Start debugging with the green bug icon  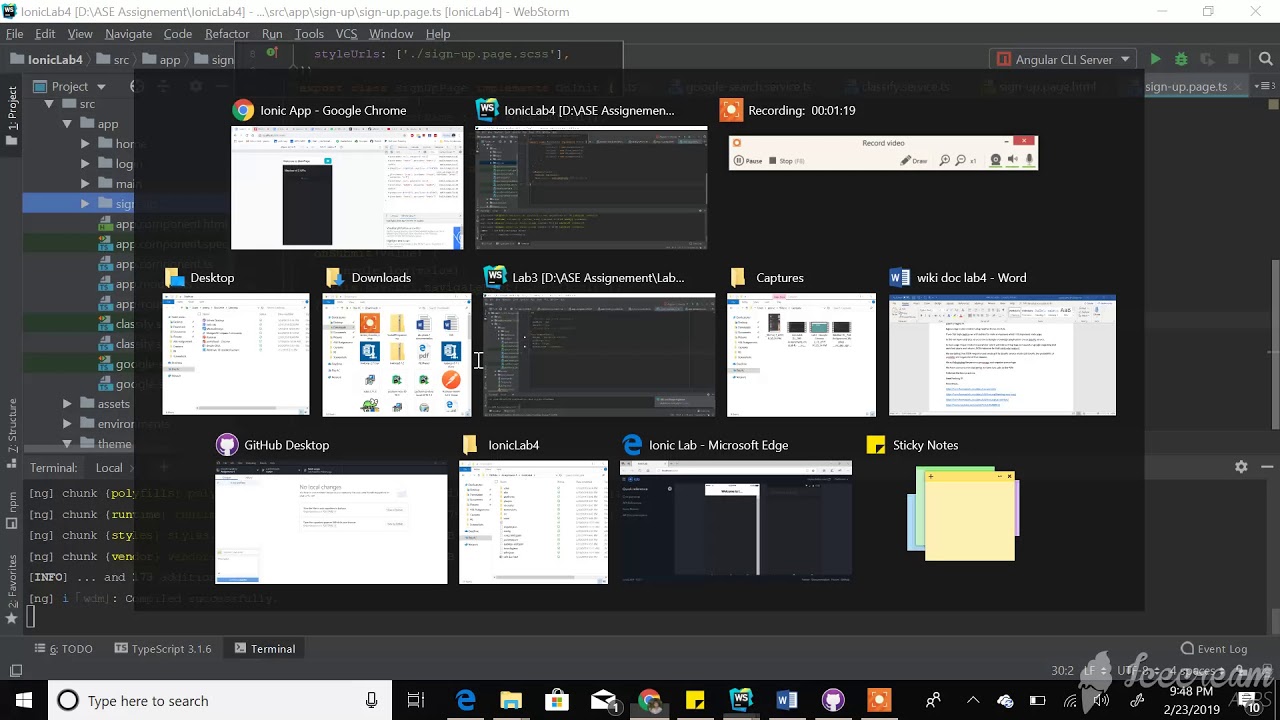(1181, 60)
